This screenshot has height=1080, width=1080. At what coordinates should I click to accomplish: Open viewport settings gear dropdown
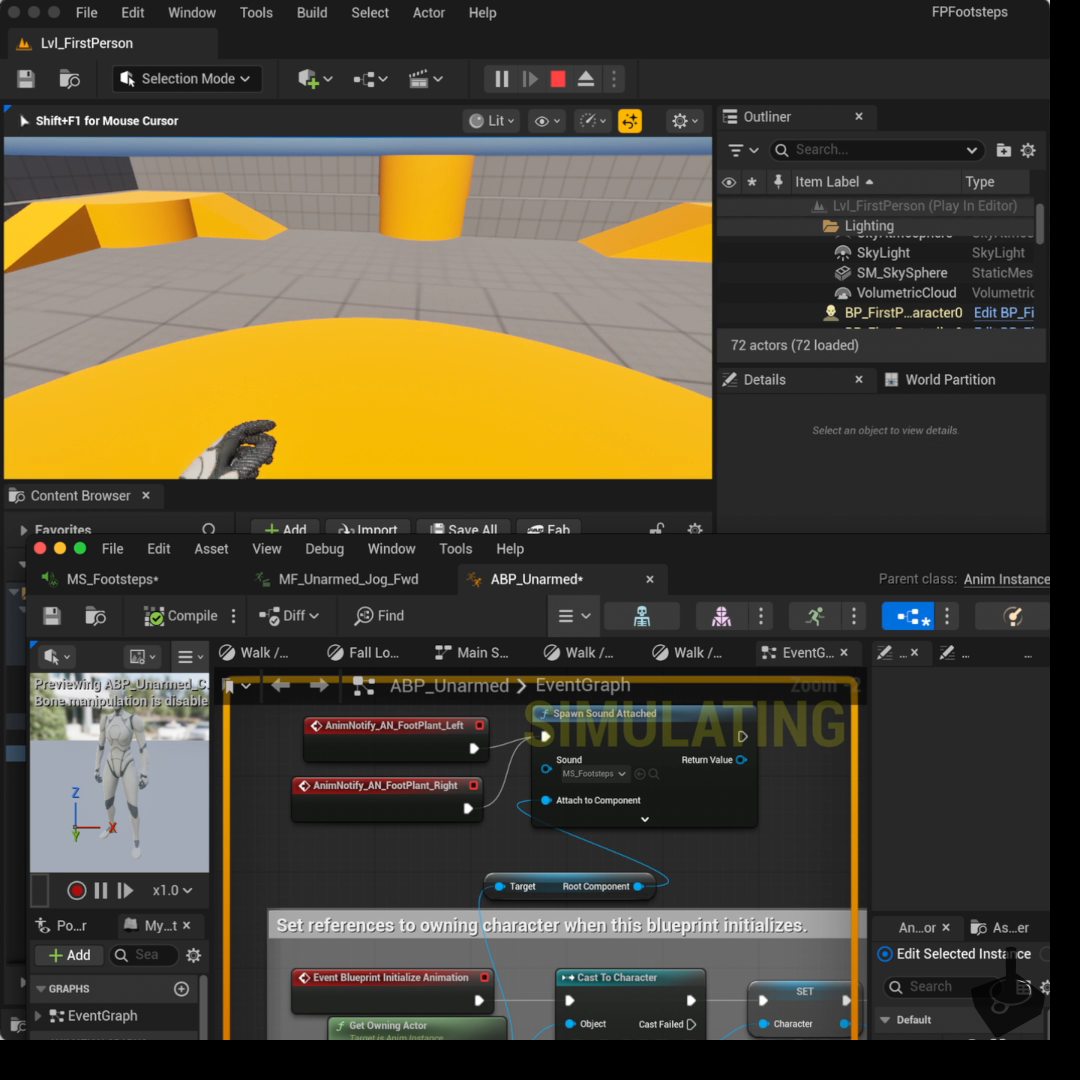coord(684,121)
